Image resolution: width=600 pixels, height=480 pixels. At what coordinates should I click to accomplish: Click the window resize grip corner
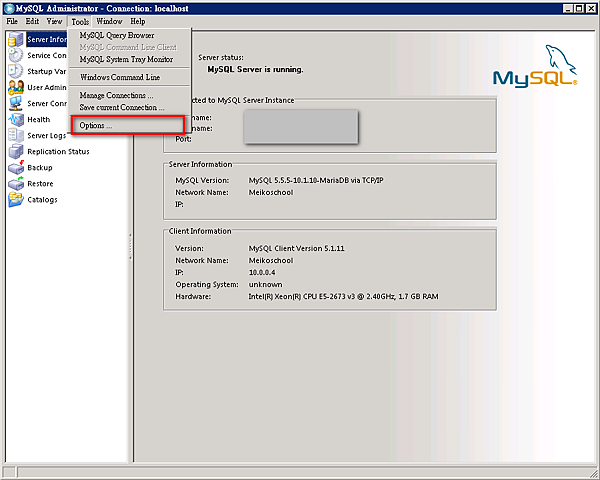click(x=593, y=472)
